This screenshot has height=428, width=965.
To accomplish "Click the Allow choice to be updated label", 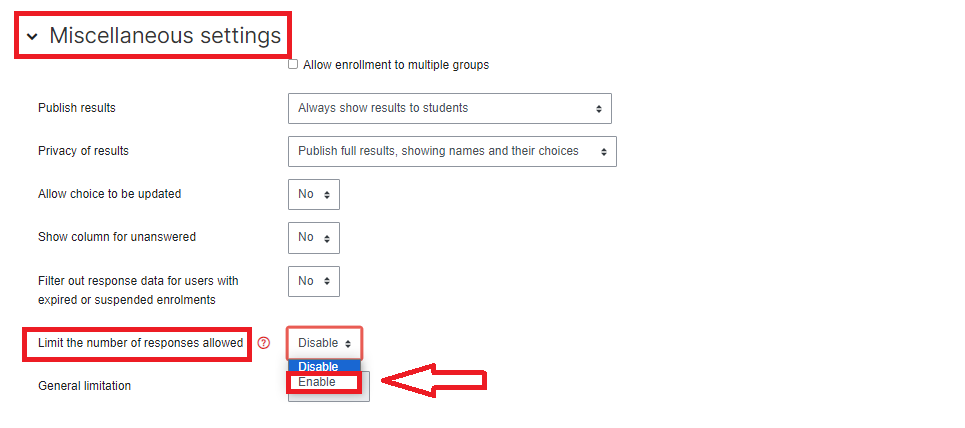I will click(x=109, y=194).
